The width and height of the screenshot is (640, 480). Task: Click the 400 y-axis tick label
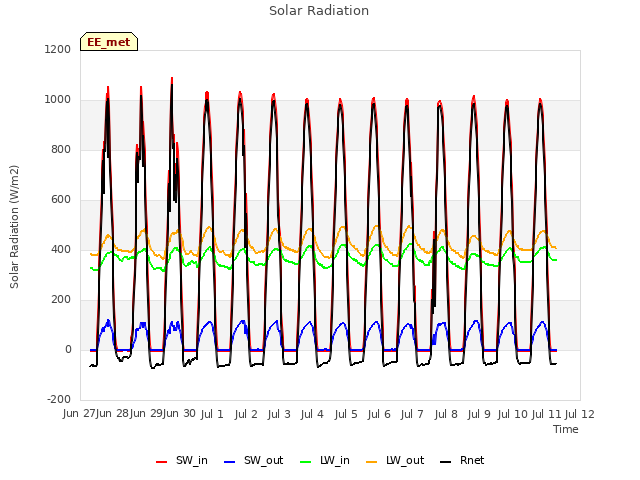pos(61,249)
